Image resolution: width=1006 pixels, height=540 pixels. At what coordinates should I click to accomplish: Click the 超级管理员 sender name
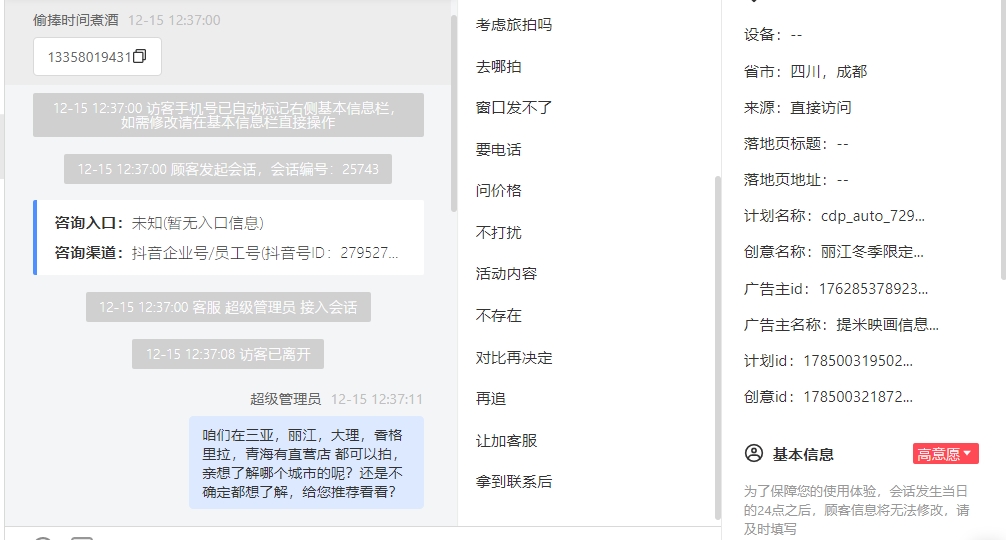pos(286,399)
